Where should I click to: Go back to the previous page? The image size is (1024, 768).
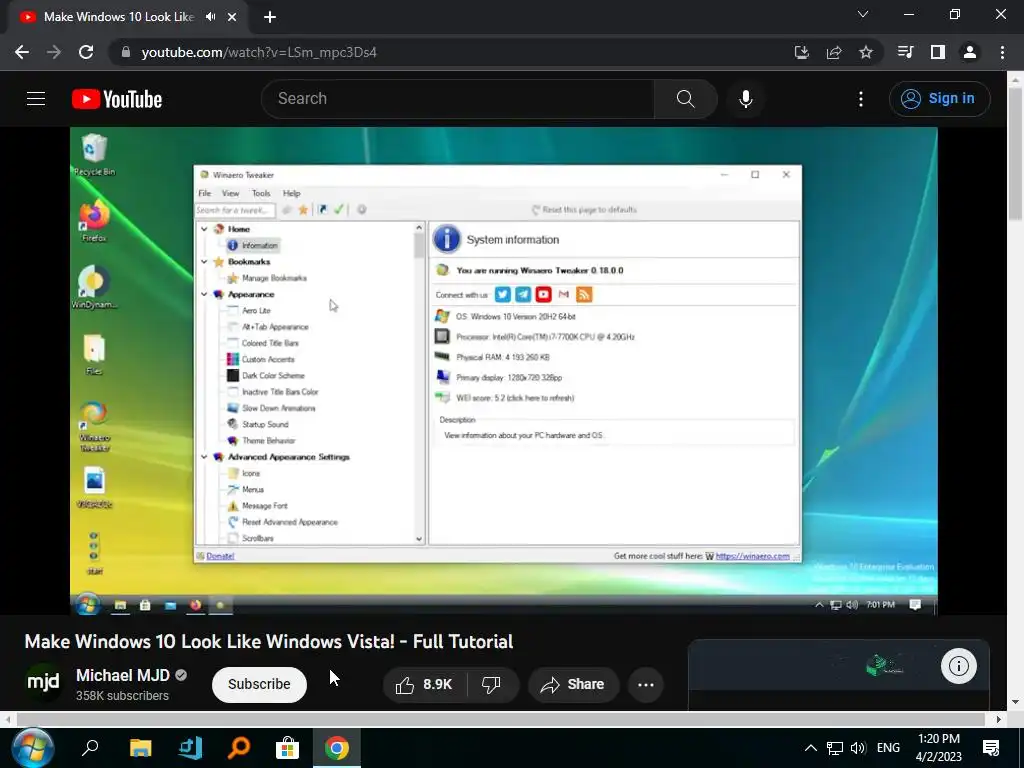tap(22, 52)
